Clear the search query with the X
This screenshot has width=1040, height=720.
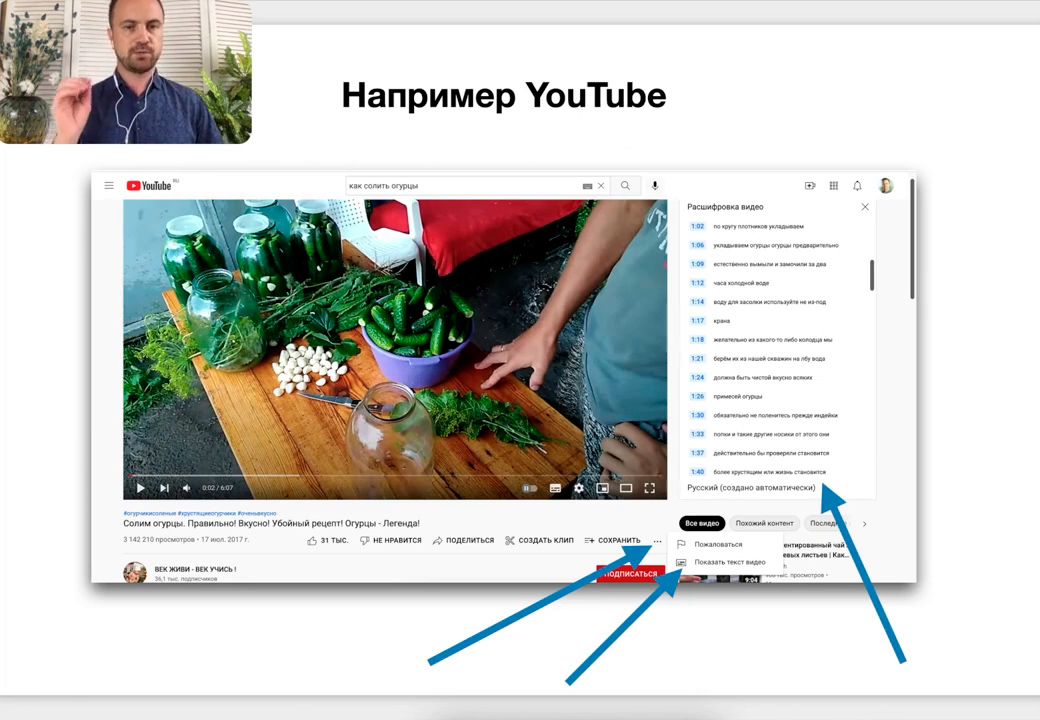601,186
